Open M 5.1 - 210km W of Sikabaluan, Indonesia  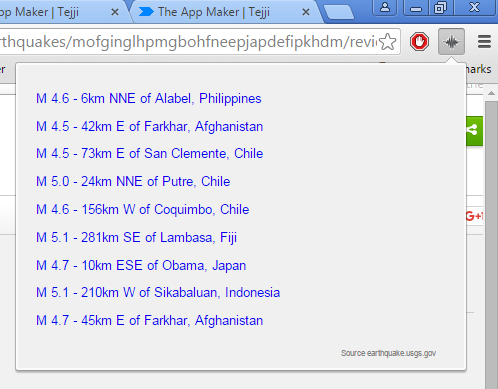pos(158,293)
